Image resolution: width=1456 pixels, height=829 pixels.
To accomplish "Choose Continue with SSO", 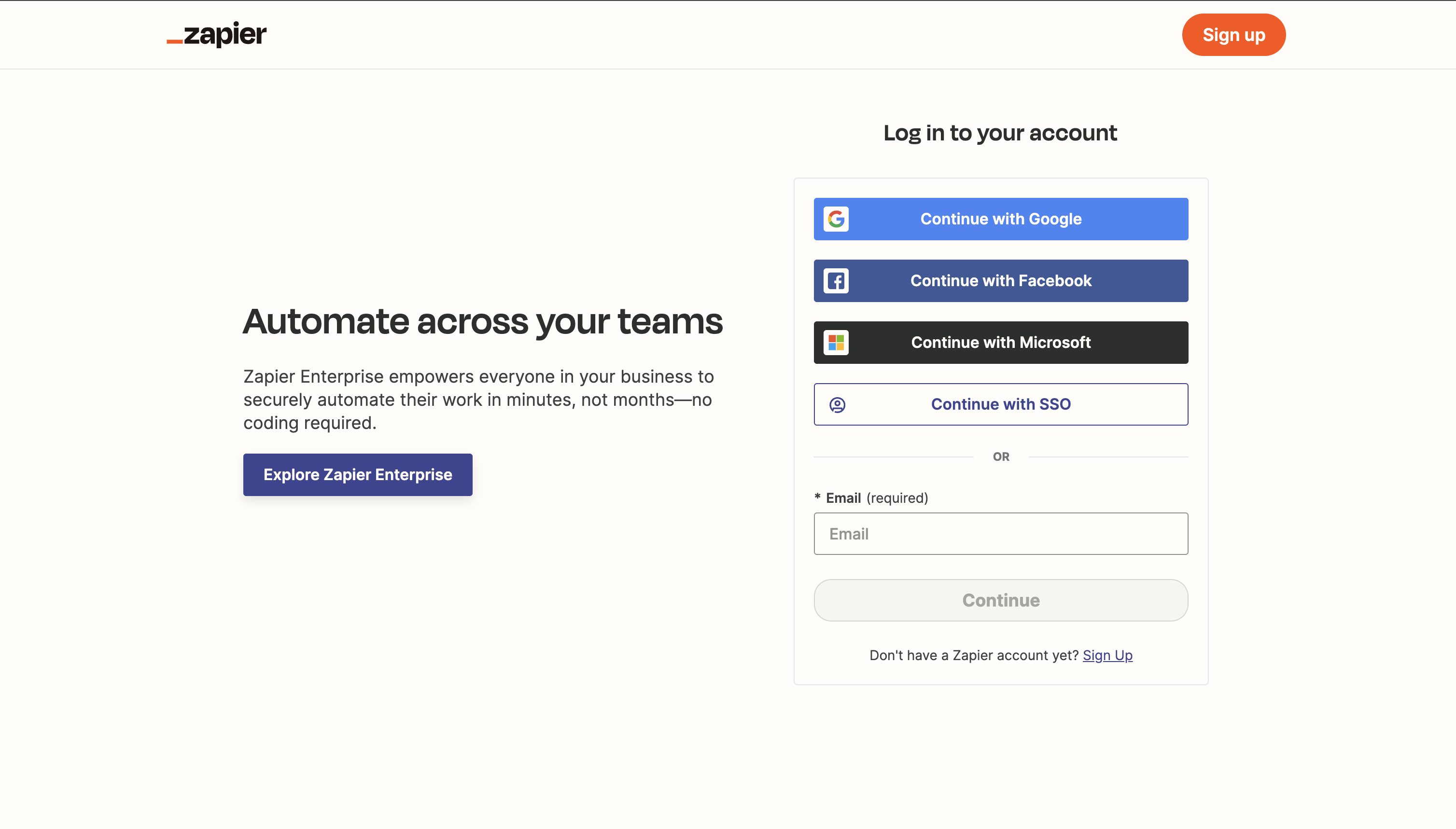I will coord(1000,404).
